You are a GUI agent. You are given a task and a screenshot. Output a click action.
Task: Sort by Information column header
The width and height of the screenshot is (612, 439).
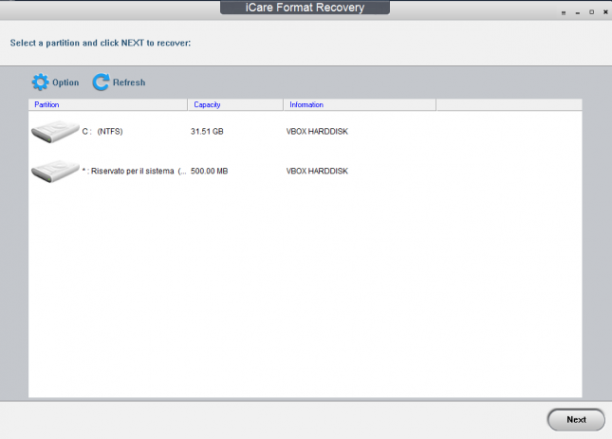359,105
